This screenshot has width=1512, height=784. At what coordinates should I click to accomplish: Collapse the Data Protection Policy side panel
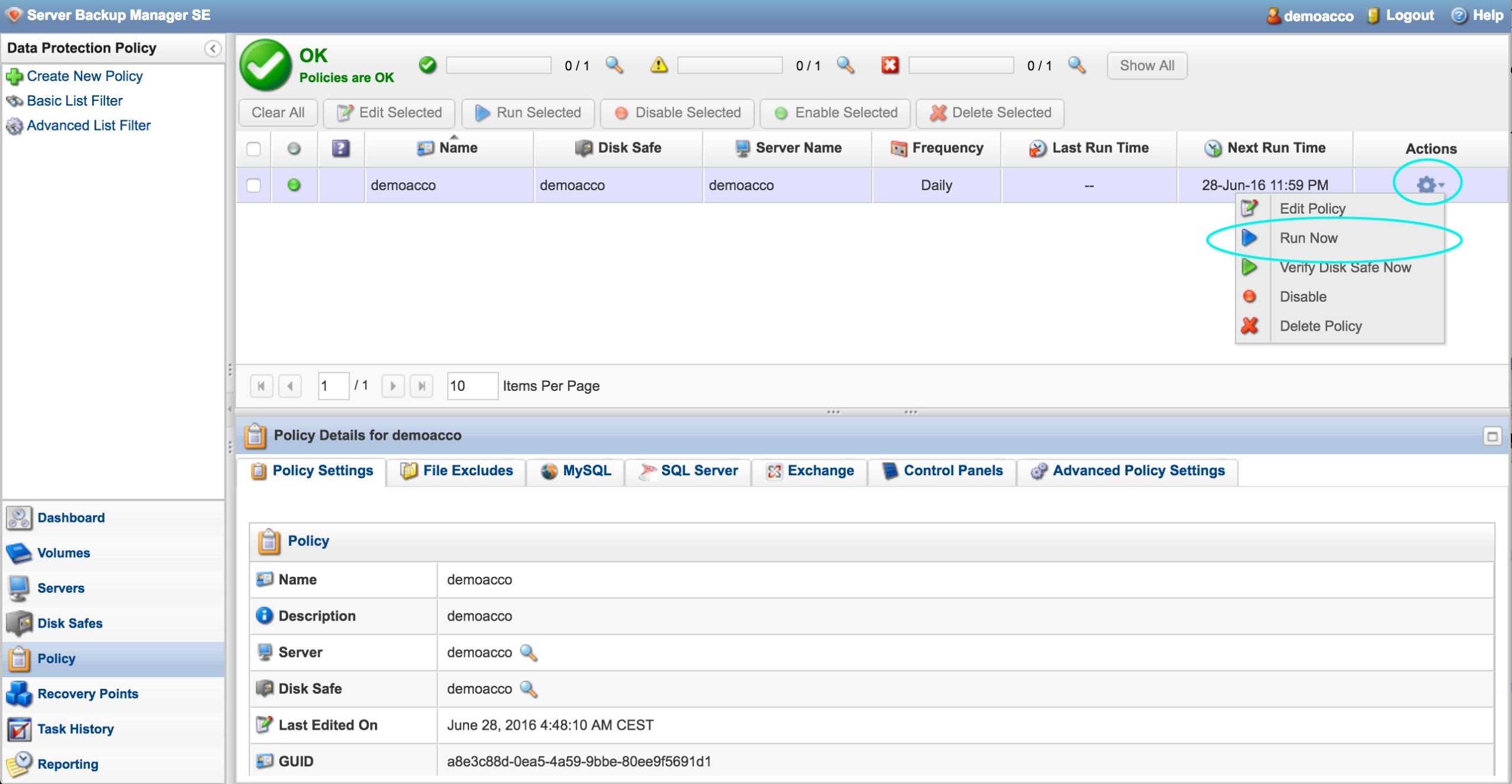coord(213,48)
